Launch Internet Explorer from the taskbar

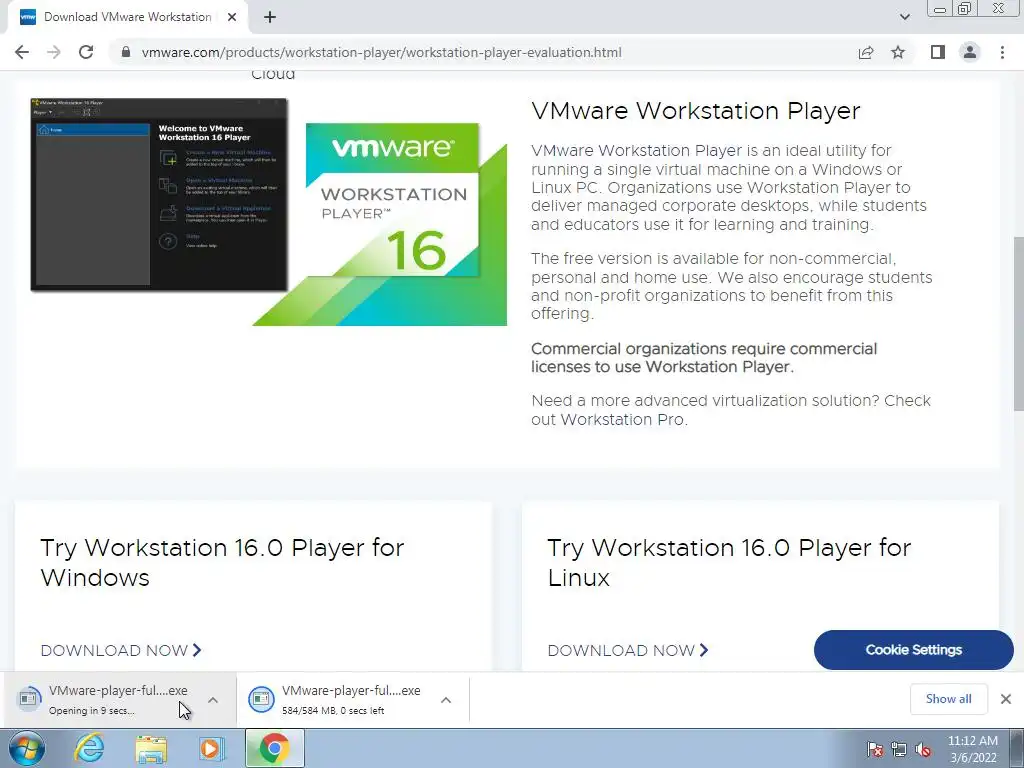89,748
